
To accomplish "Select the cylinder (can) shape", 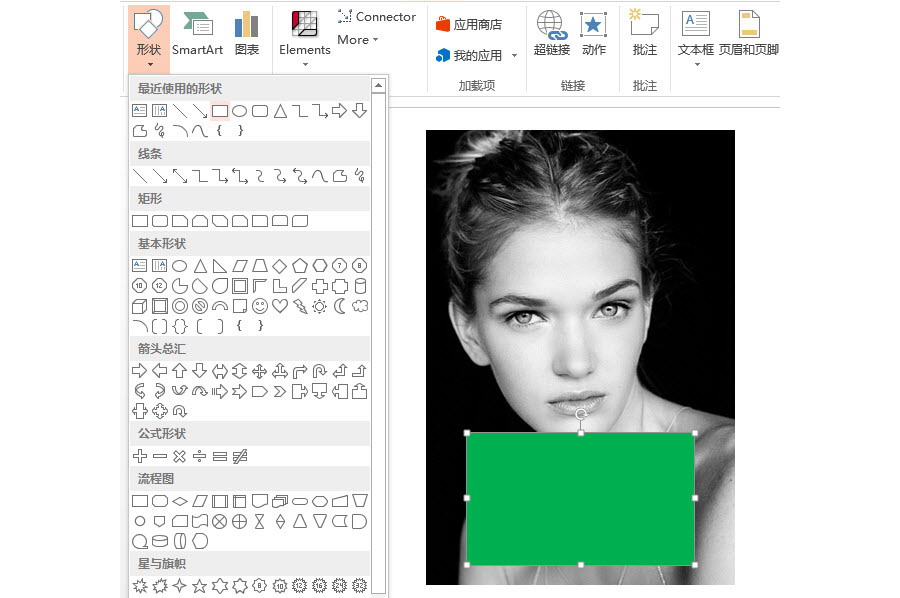I will [x=360, y=286].
